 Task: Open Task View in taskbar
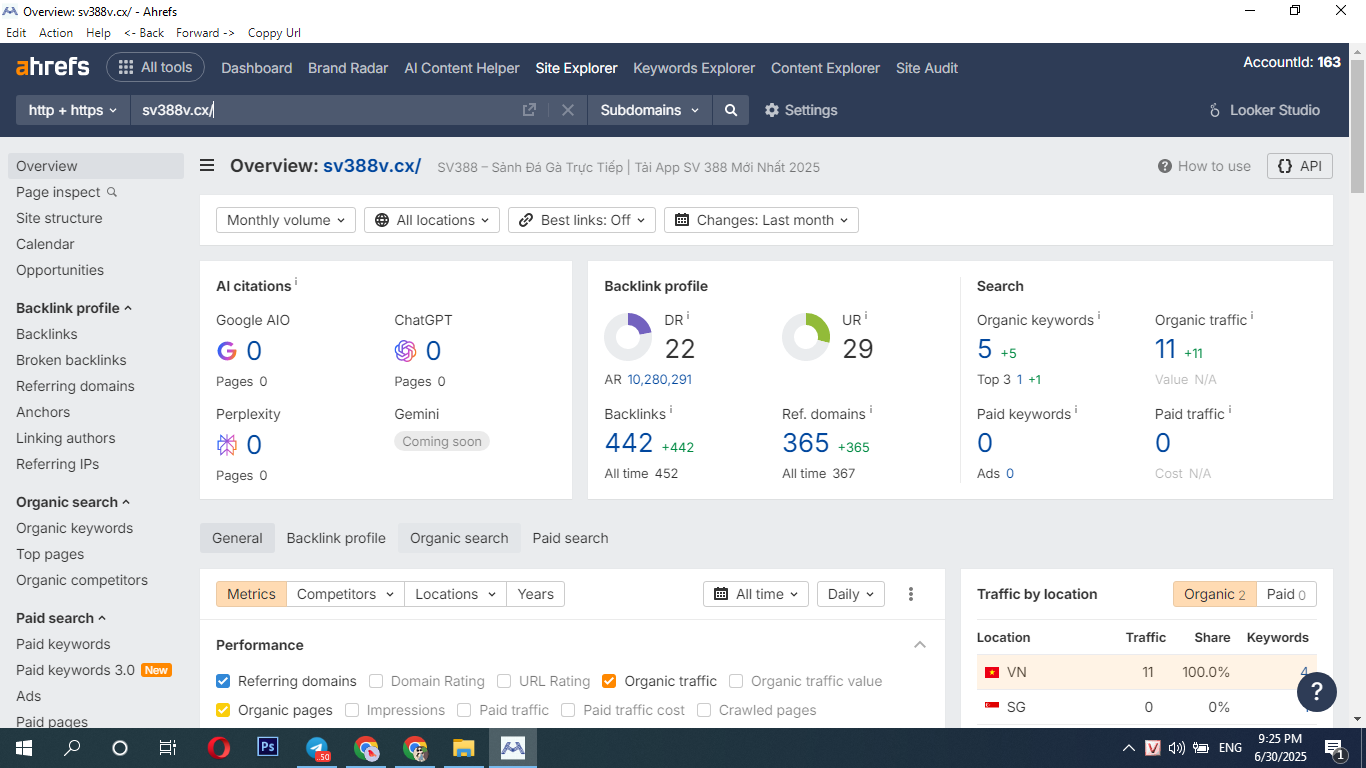[168, 748]
